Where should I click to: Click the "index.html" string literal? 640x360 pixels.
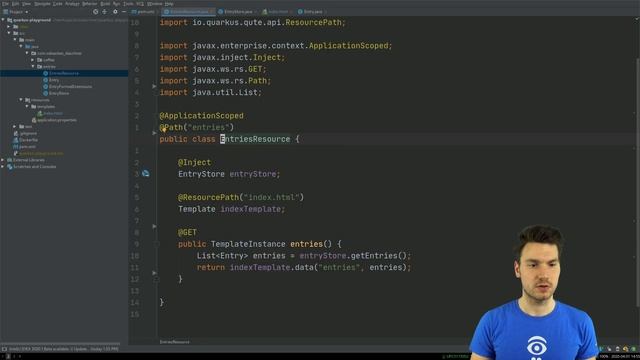pos(271,197)
